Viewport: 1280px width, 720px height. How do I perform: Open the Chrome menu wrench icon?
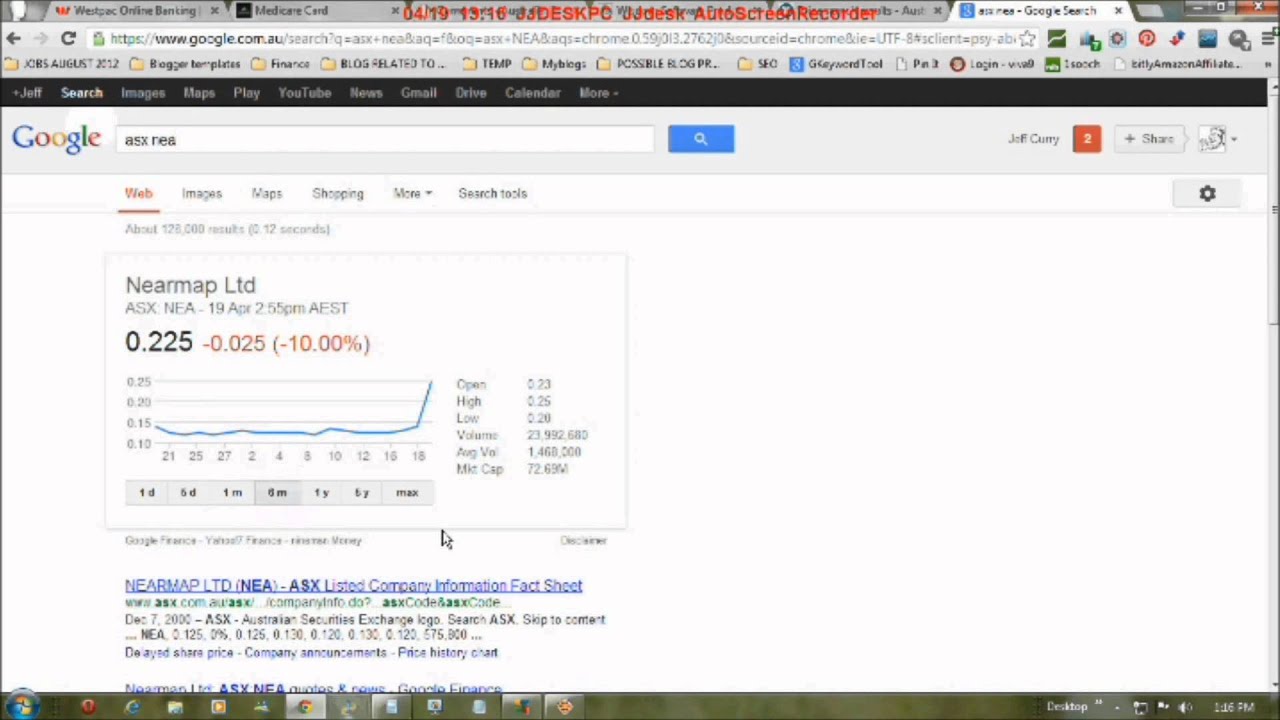pos(1267,39)
